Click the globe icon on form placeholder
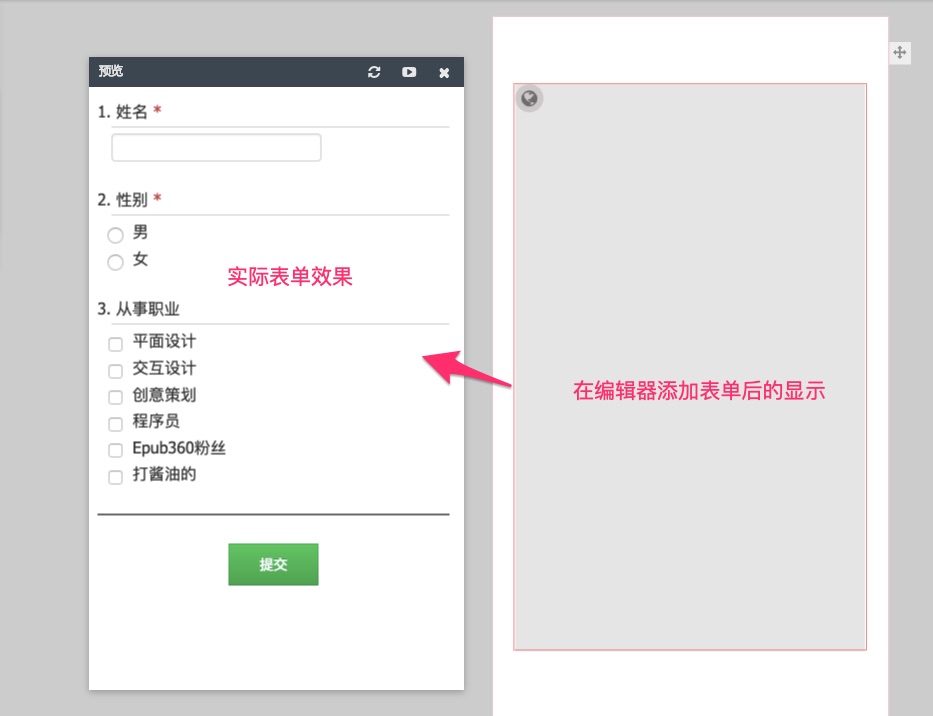 [x=530, y=98]
